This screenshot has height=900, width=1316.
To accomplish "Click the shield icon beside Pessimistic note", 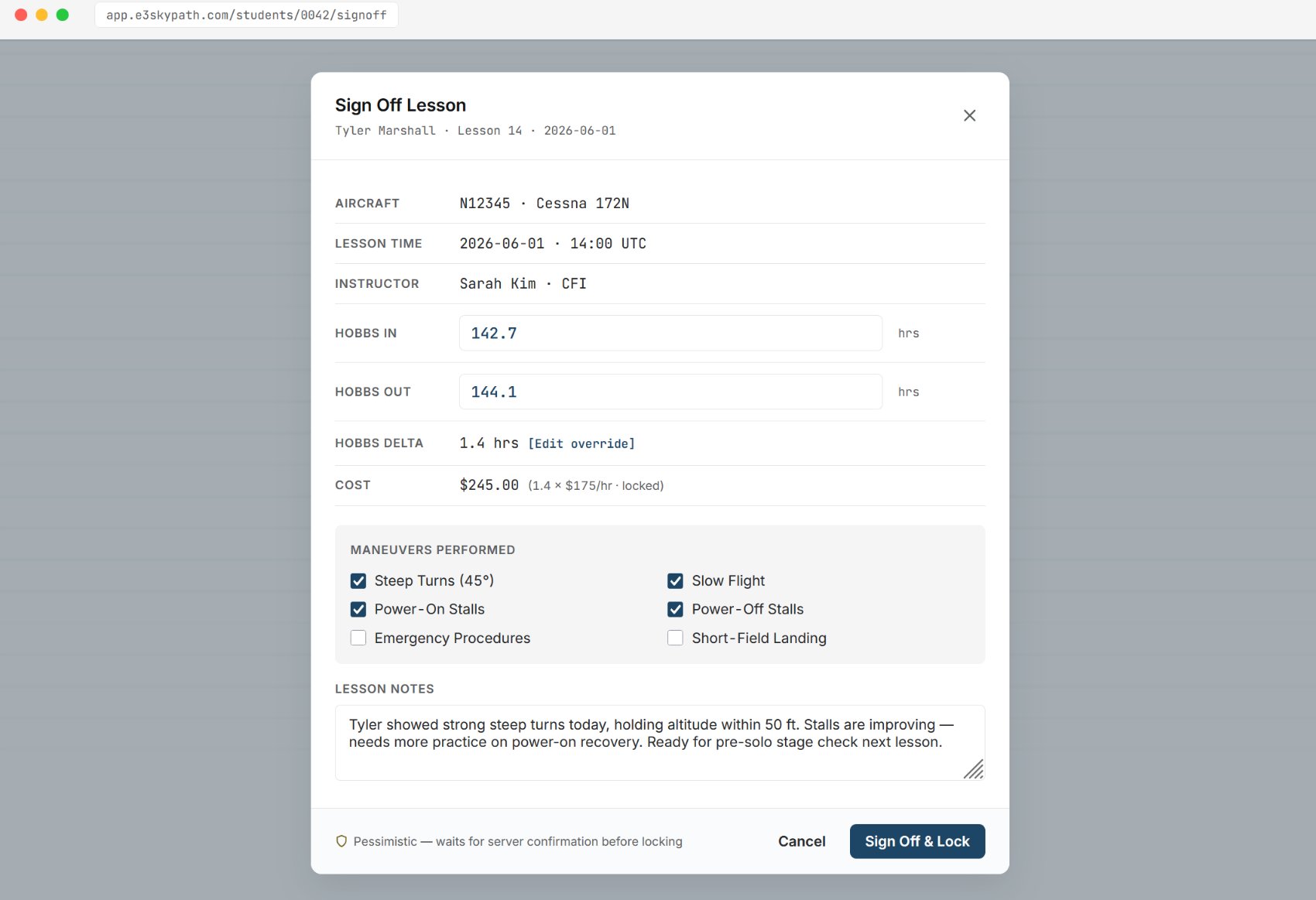I will pyautogui.click(x=341, y=841).
